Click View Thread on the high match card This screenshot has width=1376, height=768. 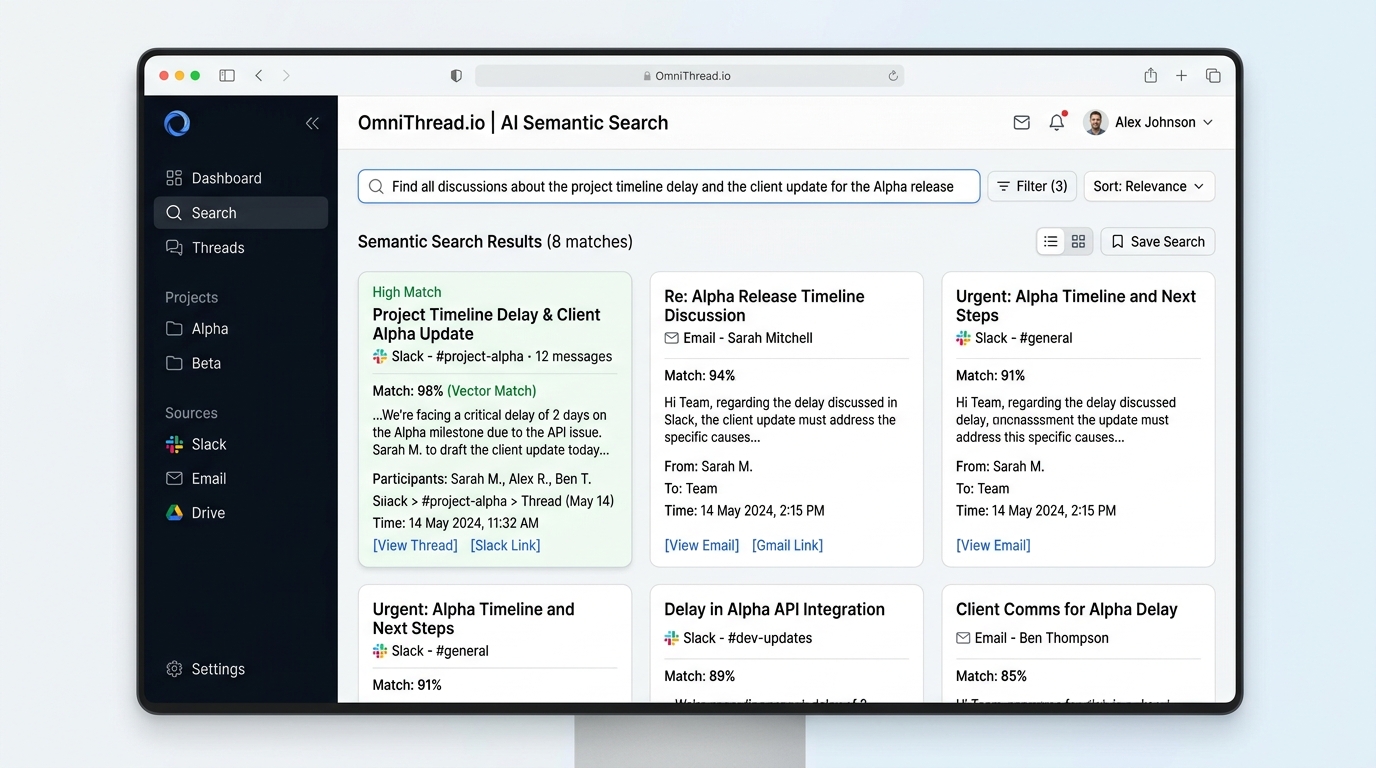[415, 545]
